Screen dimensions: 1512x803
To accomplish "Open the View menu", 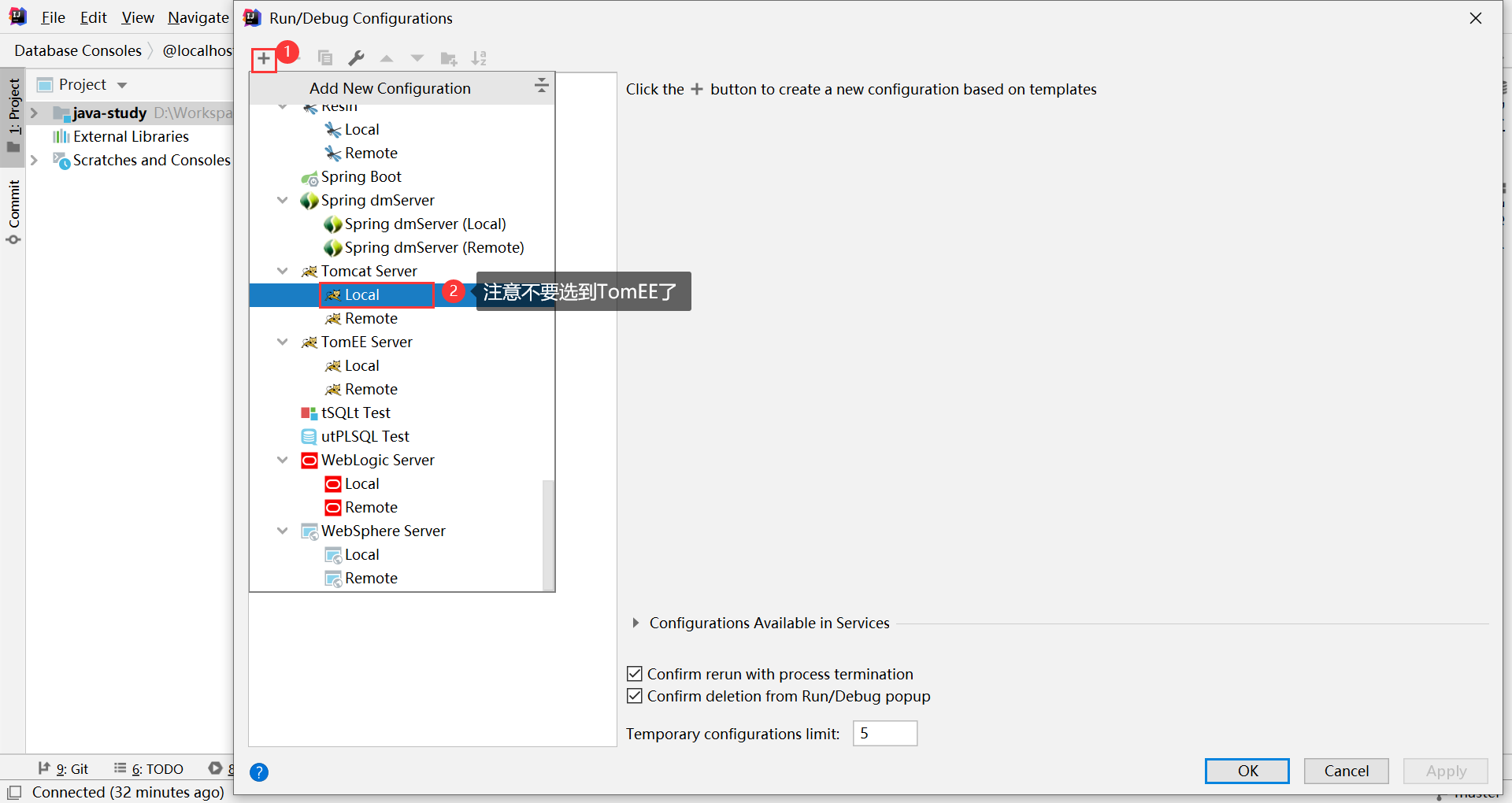I will [138, 17].
